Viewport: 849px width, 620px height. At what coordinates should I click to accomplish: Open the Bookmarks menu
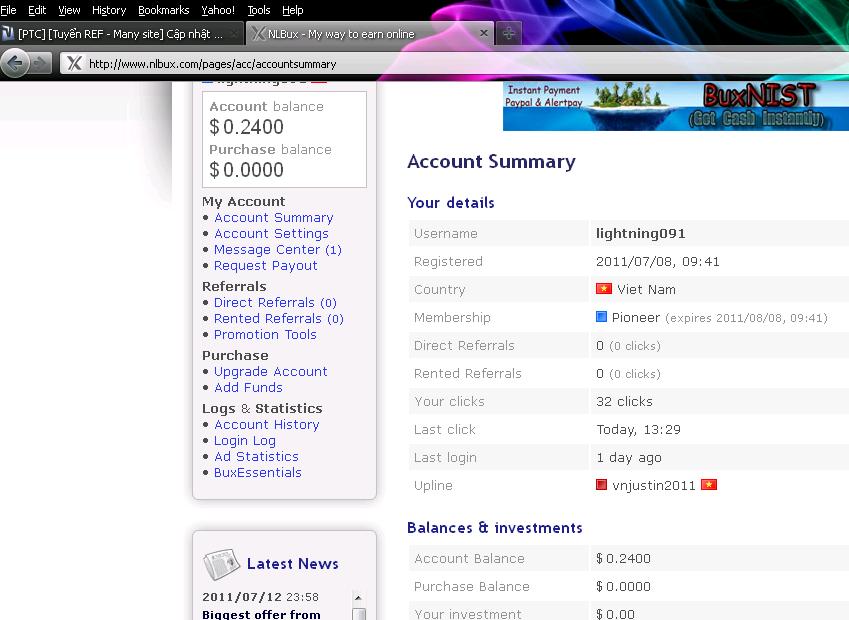164,10
